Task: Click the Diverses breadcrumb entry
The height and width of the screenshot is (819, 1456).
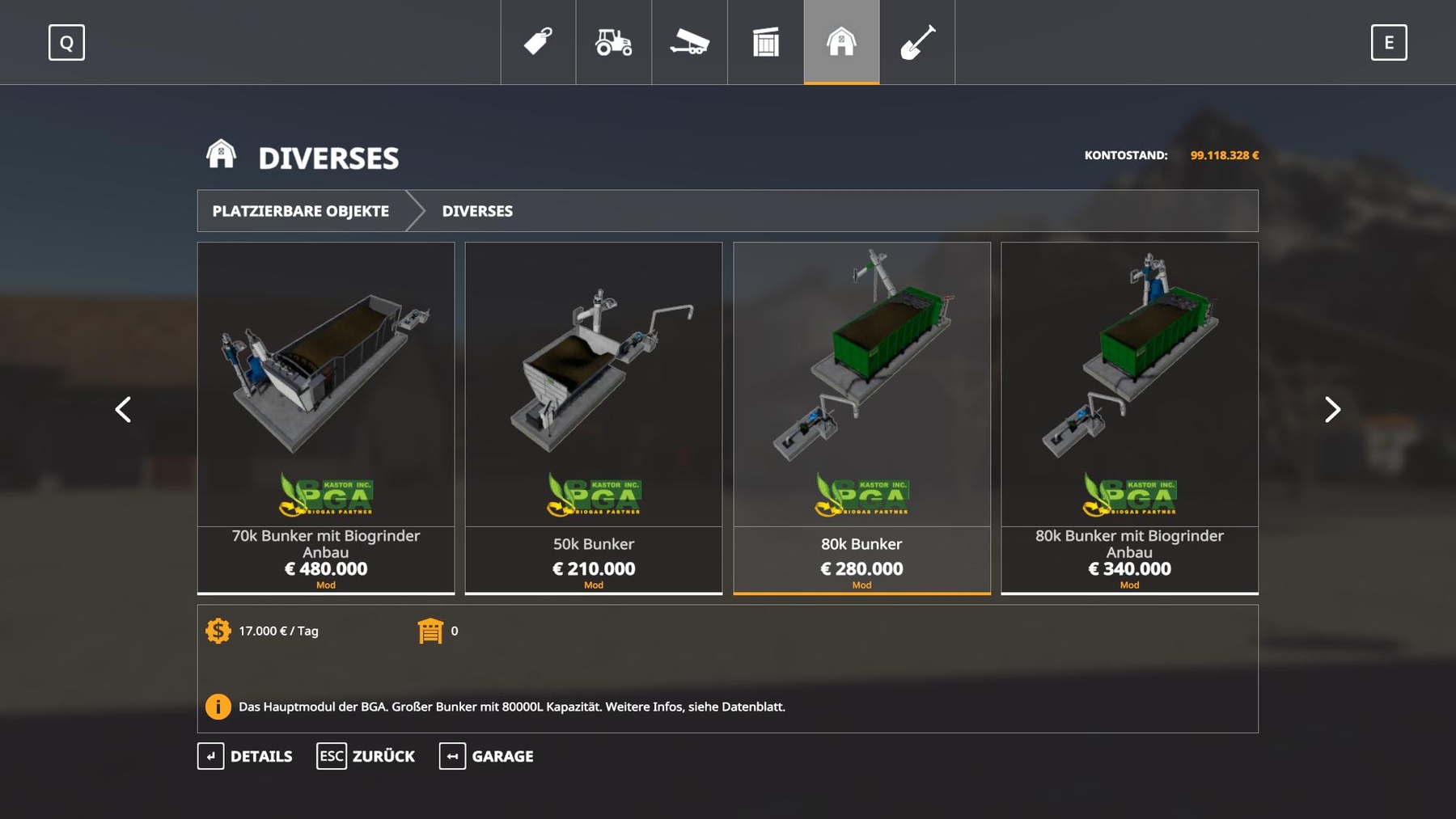Action: click(x=477, y=211)
